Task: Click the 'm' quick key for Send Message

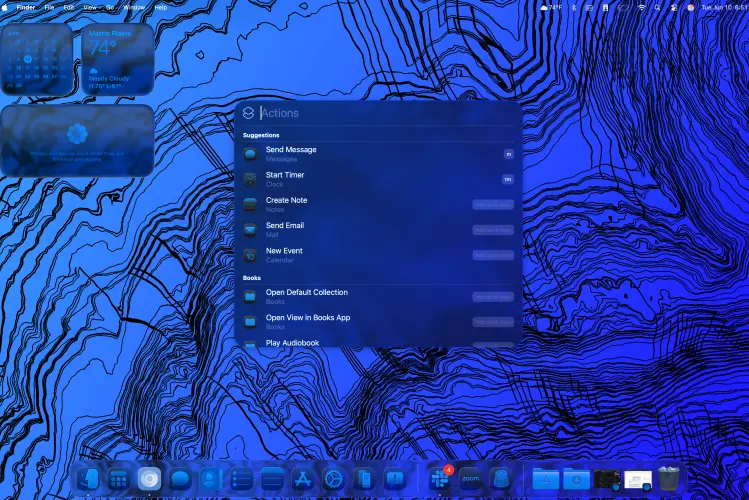Action: (509, 154)
